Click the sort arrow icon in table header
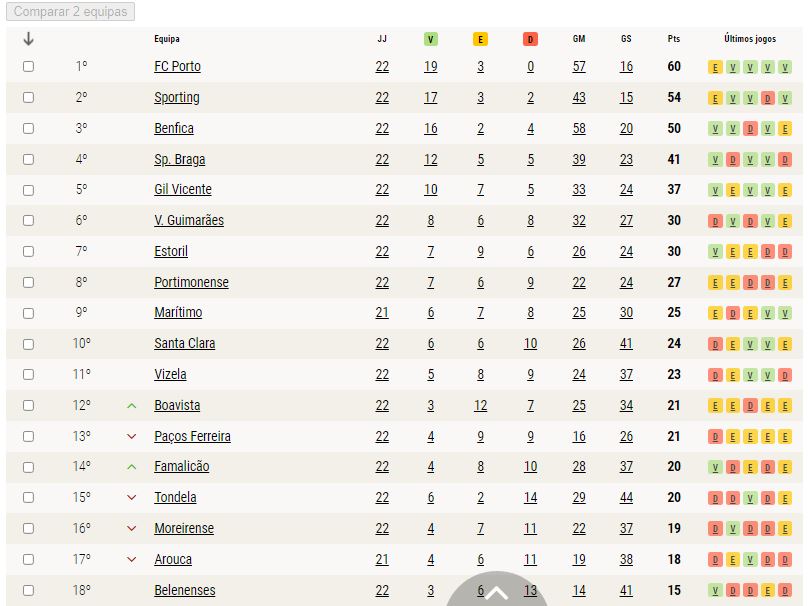Image resolution: width=808 pixels, height=606 pixels. pos(28,39)
